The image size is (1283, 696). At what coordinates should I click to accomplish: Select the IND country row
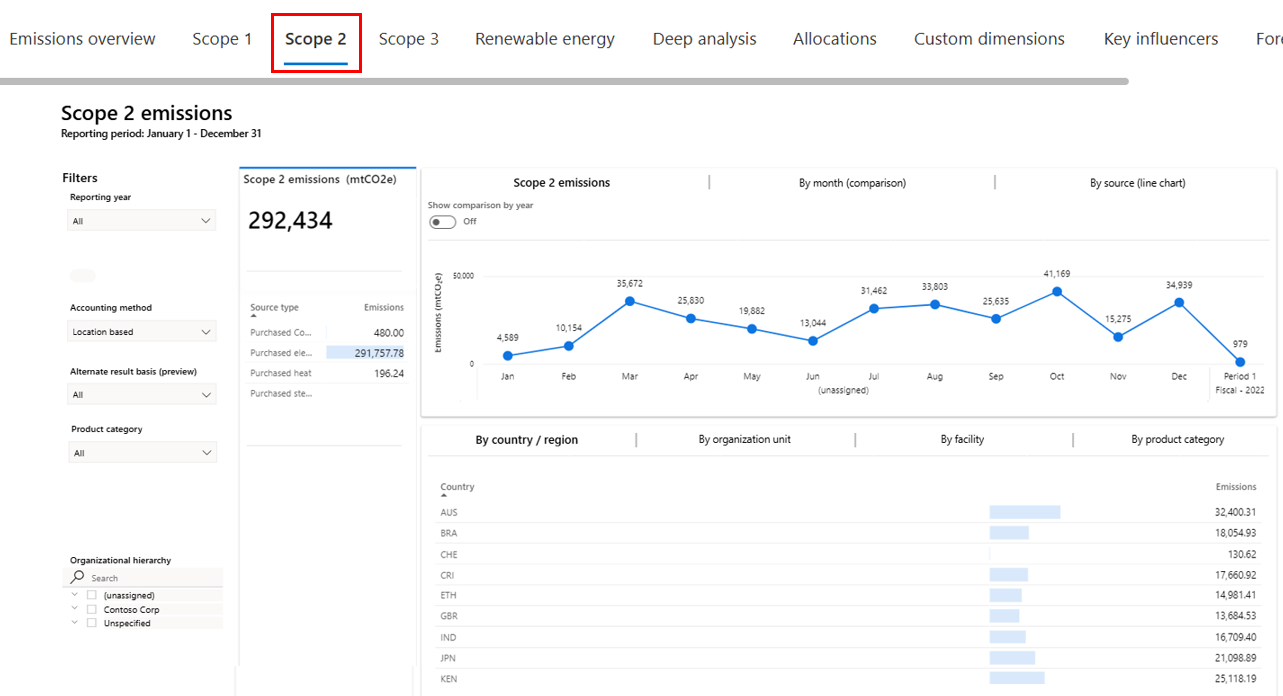[x=848, y=637]
